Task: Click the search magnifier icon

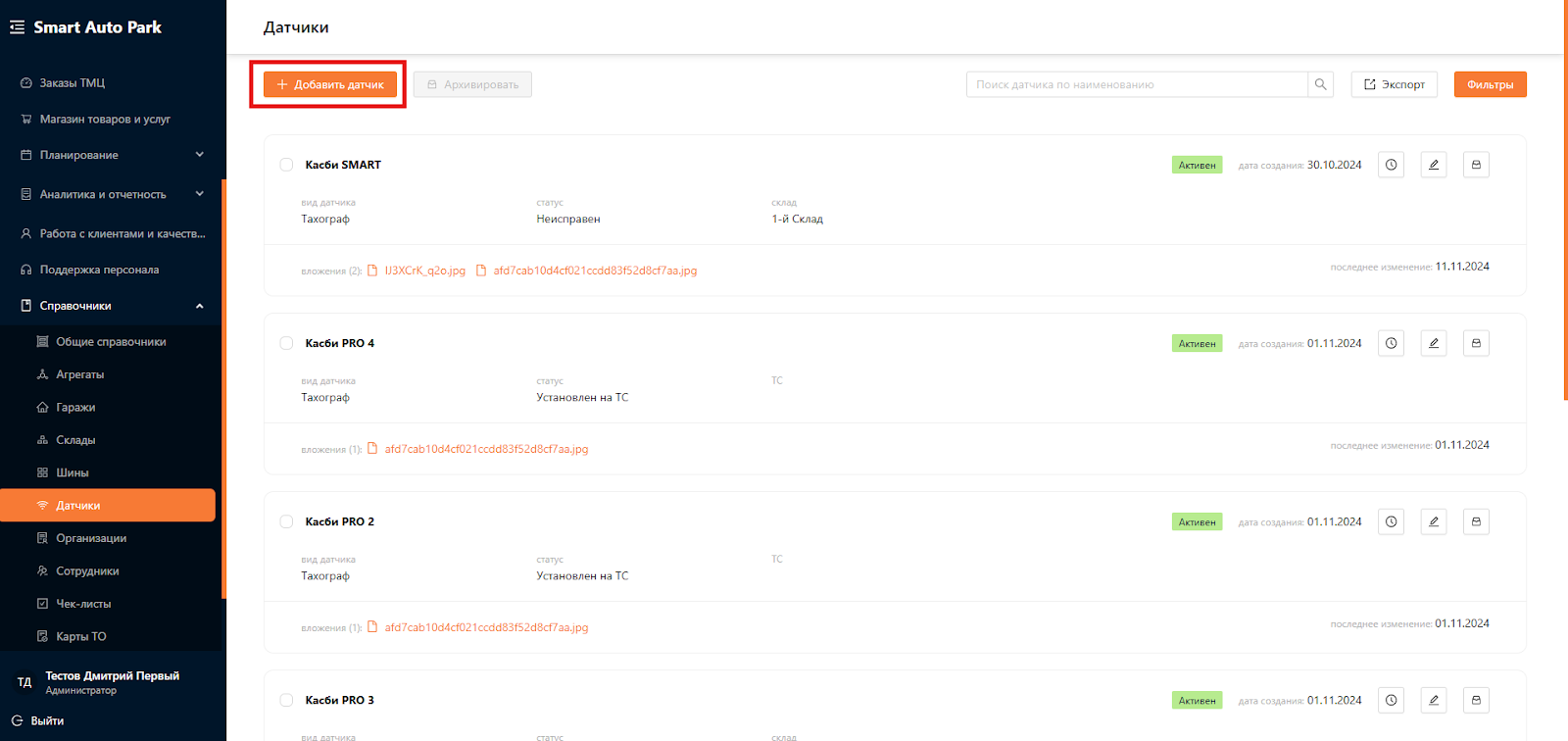Action: [1320, 84]
